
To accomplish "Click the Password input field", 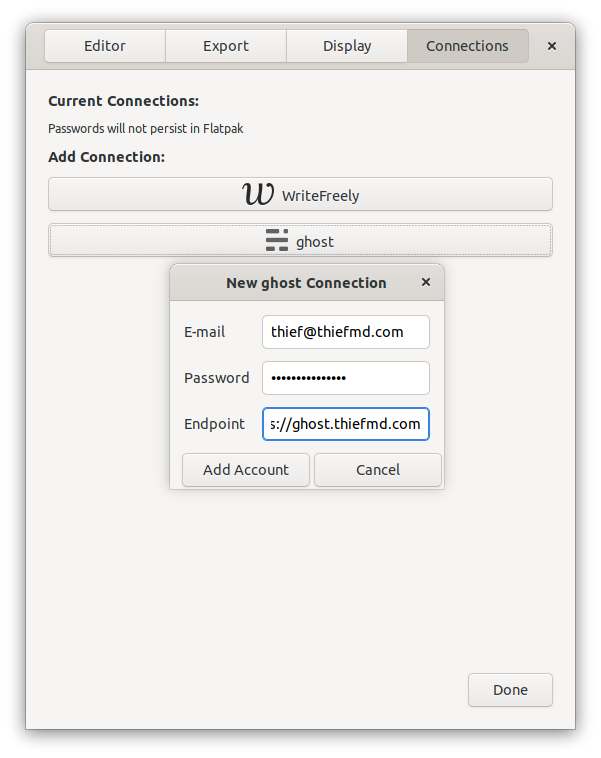I will [x=346, y=378].
